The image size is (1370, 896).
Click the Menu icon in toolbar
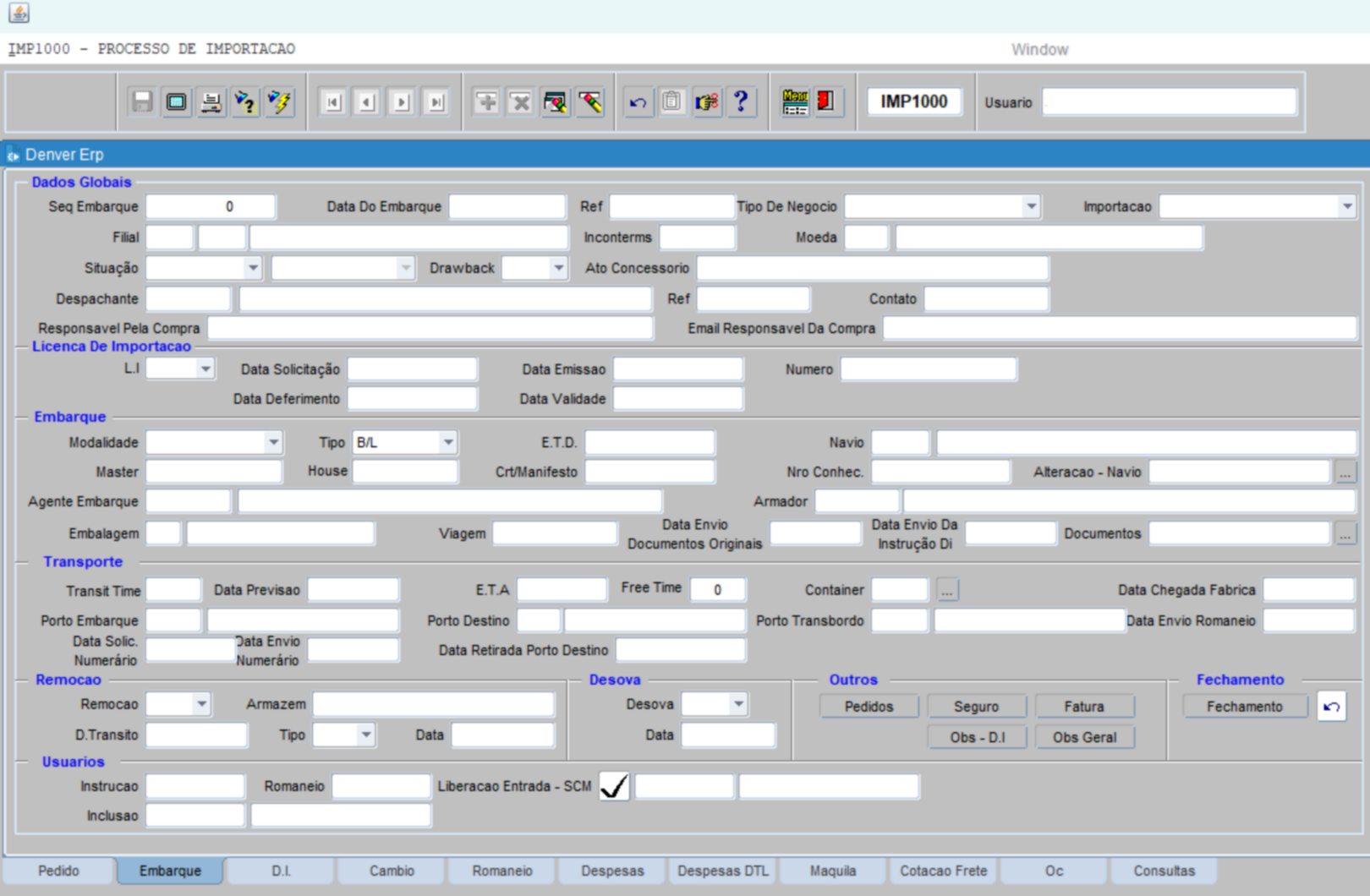[794, 102]
